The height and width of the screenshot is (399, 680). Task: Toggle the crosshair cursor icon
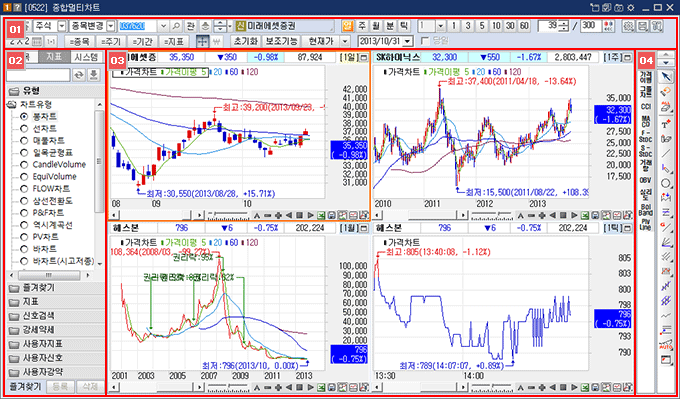click(202, 41)
